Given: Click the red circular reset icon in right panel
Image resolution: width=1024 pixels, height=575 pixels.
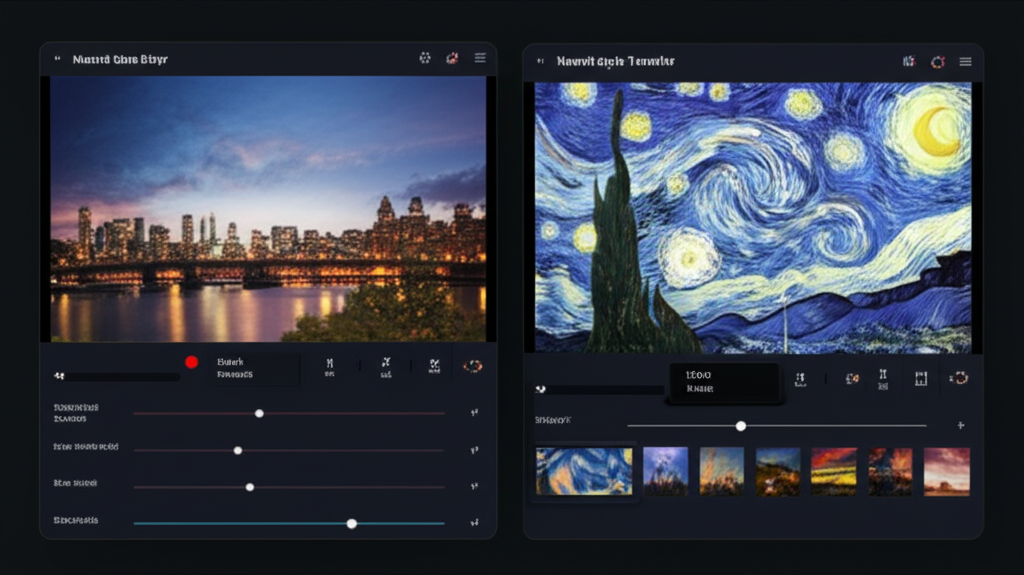Looking at the screenshot, I should click(959, 378).
